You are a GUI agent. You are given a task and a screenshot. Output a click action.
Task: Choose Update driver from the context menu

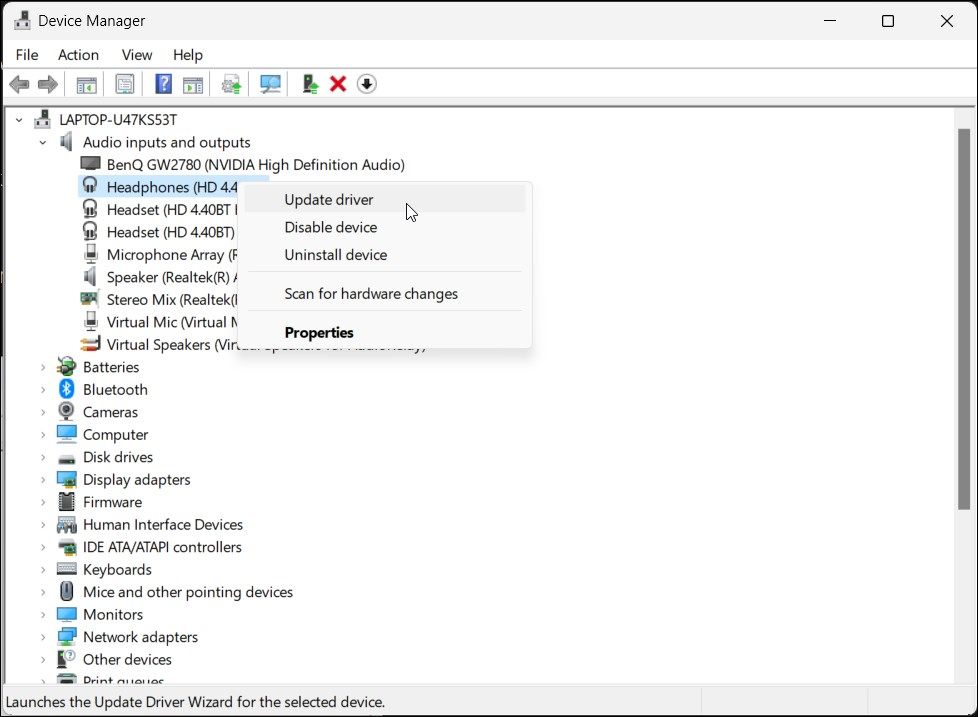click(x=329, y=199)
